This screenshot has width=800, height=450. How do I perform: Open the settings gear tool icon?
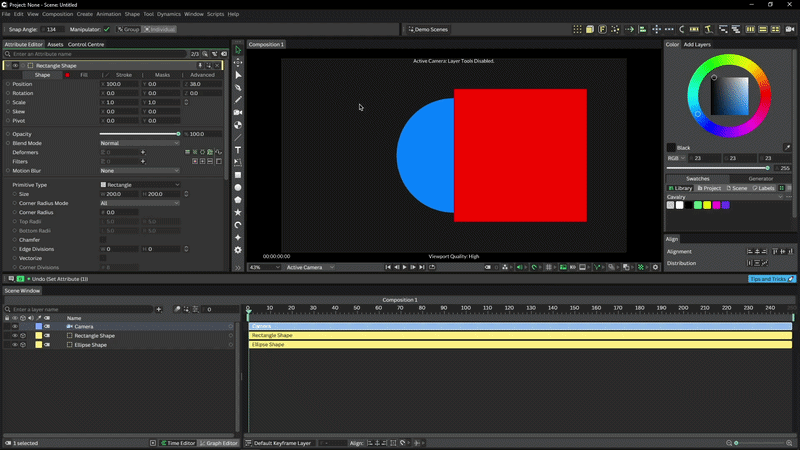click(x=238, y=250)
